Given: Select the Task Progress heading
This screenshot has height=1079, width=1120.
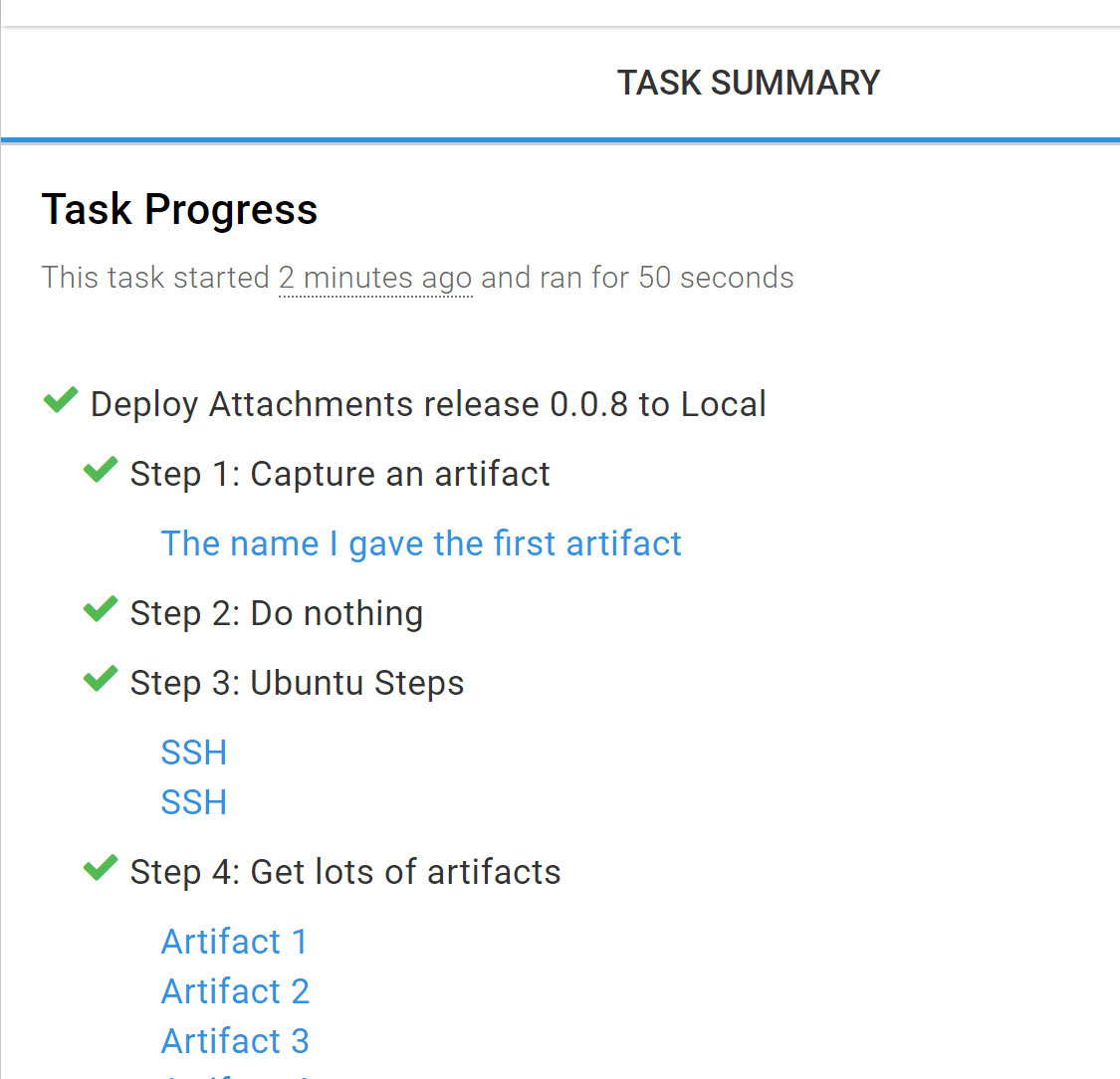Looking at the screenshot, I should tap(179, 209).
